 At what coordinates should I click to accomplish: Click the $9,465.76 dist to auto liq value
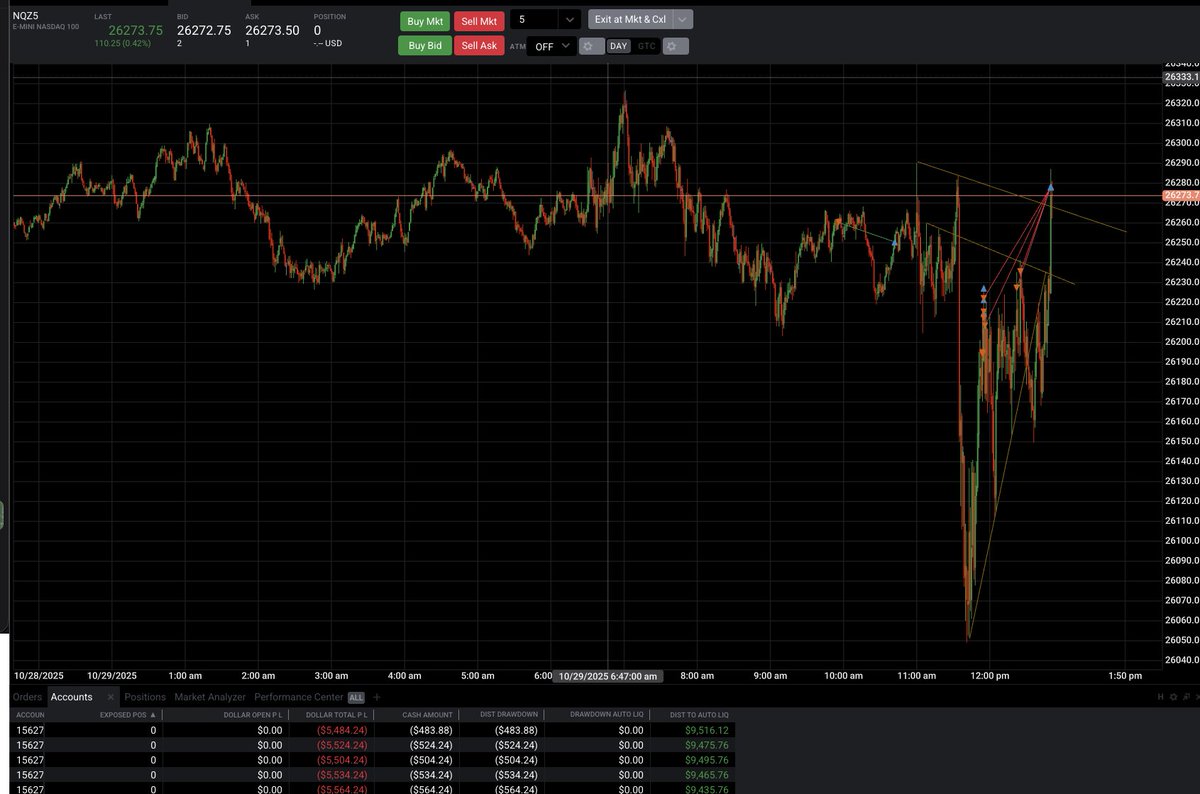click(706, 775)
